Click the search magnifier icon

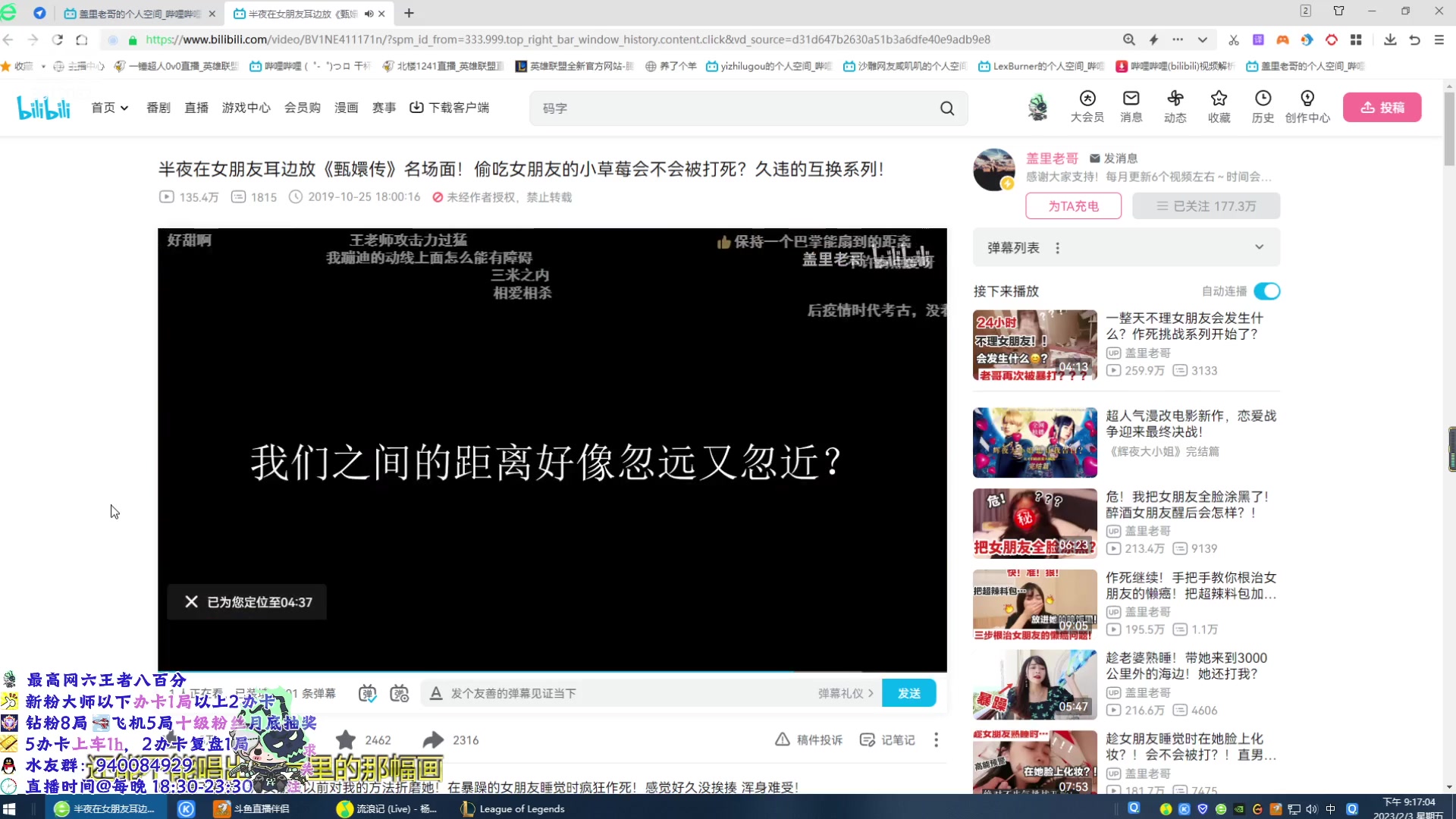click(947, 108)
